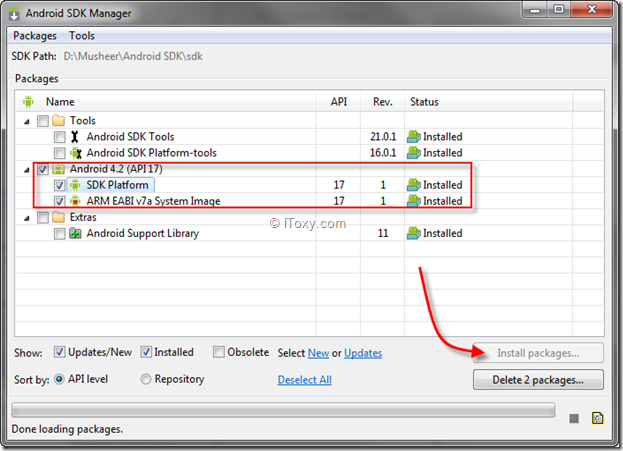Click the ARM EABI v7a System Image icon
Viewport: 623px width, 451px height.
(x=75, y=201)
